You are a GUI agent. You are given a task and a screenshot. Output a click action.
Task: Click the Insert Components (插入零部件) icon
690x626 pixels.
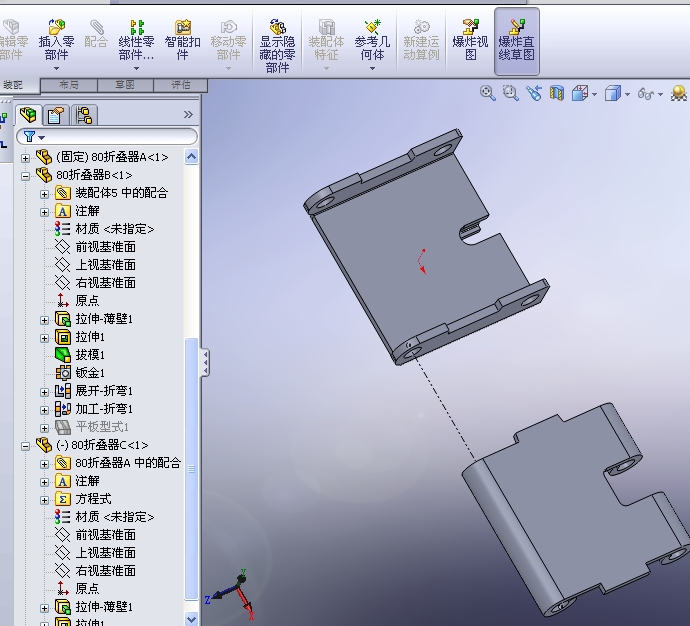[56, 27]
